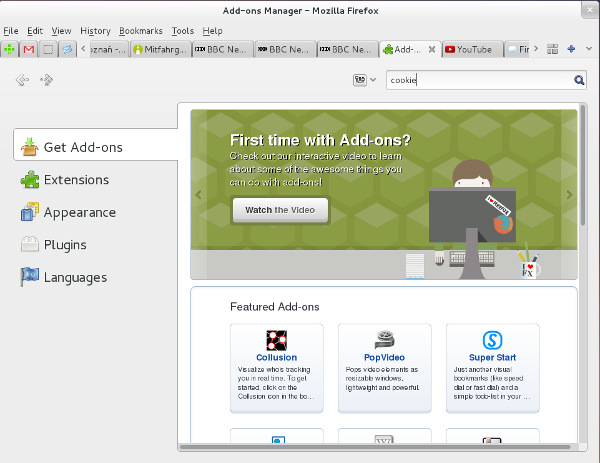600x463 pixels.
Task: Switch to the Mitfahrg... tab
Action: click(161, 49)
